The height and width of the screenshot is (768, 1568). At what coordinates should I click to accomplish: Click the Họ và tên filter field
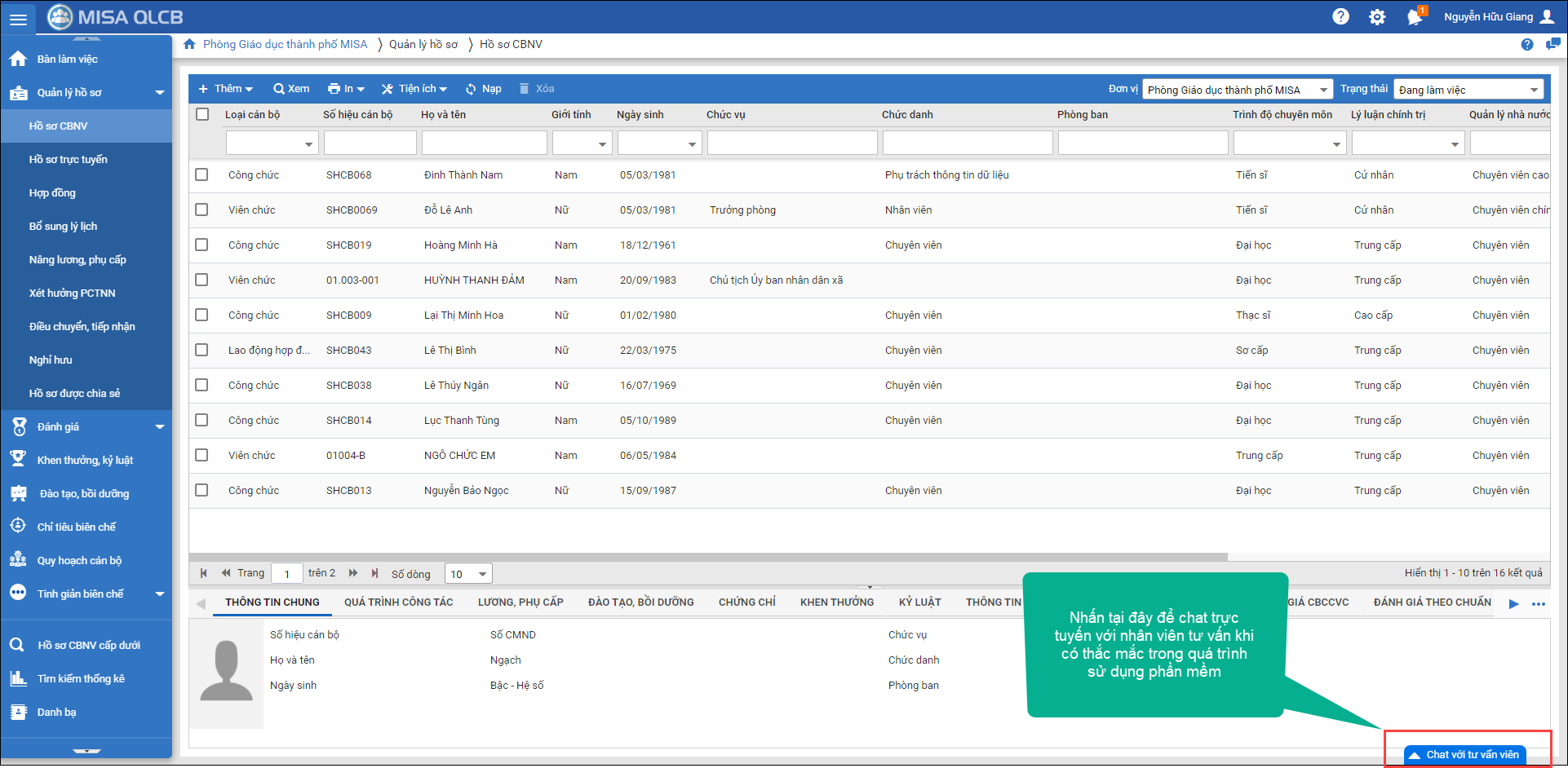click(484, 143)
